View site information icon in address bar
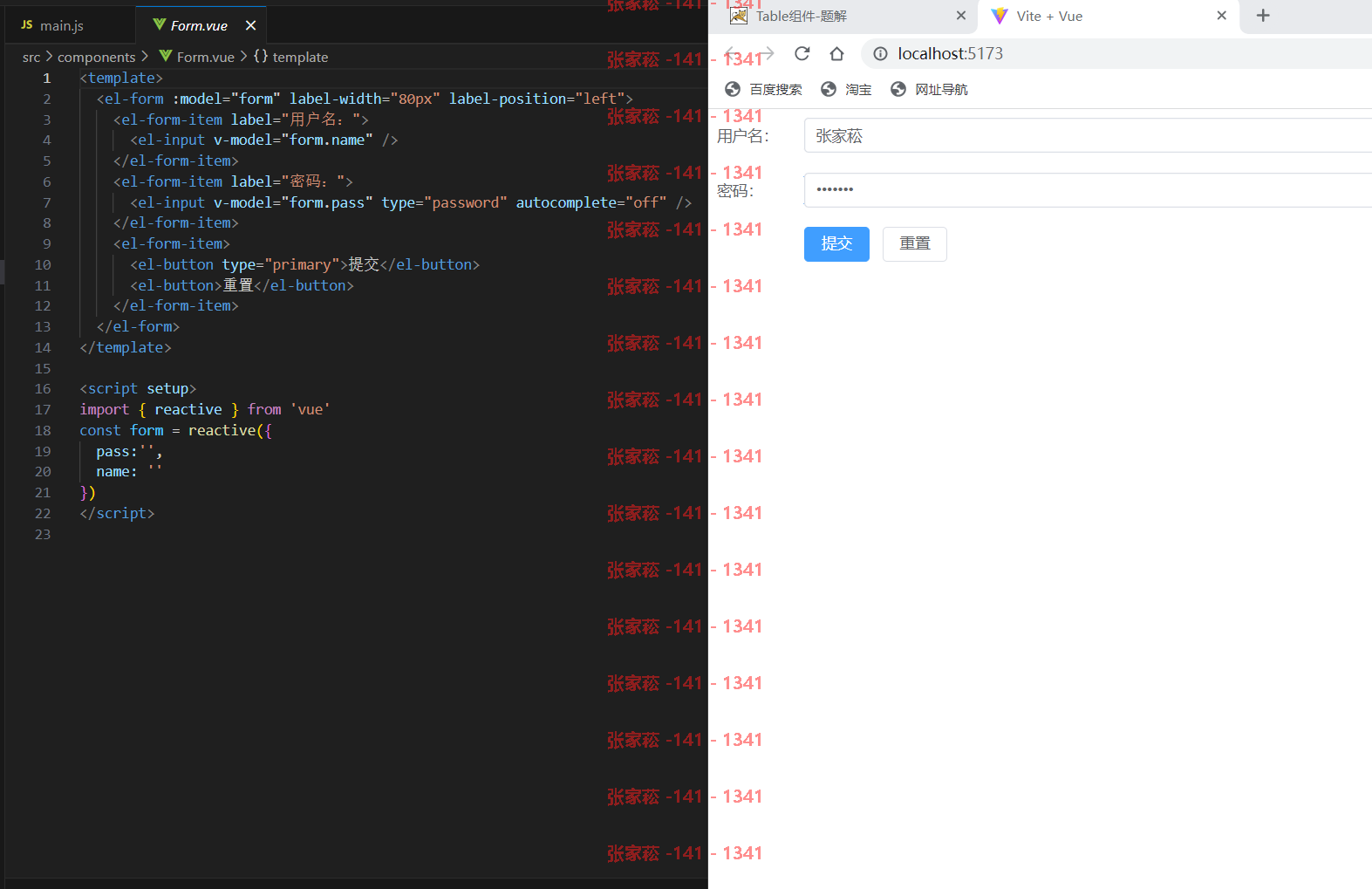Viewport: 1372px width, 889px height. [x=880, y=53]
